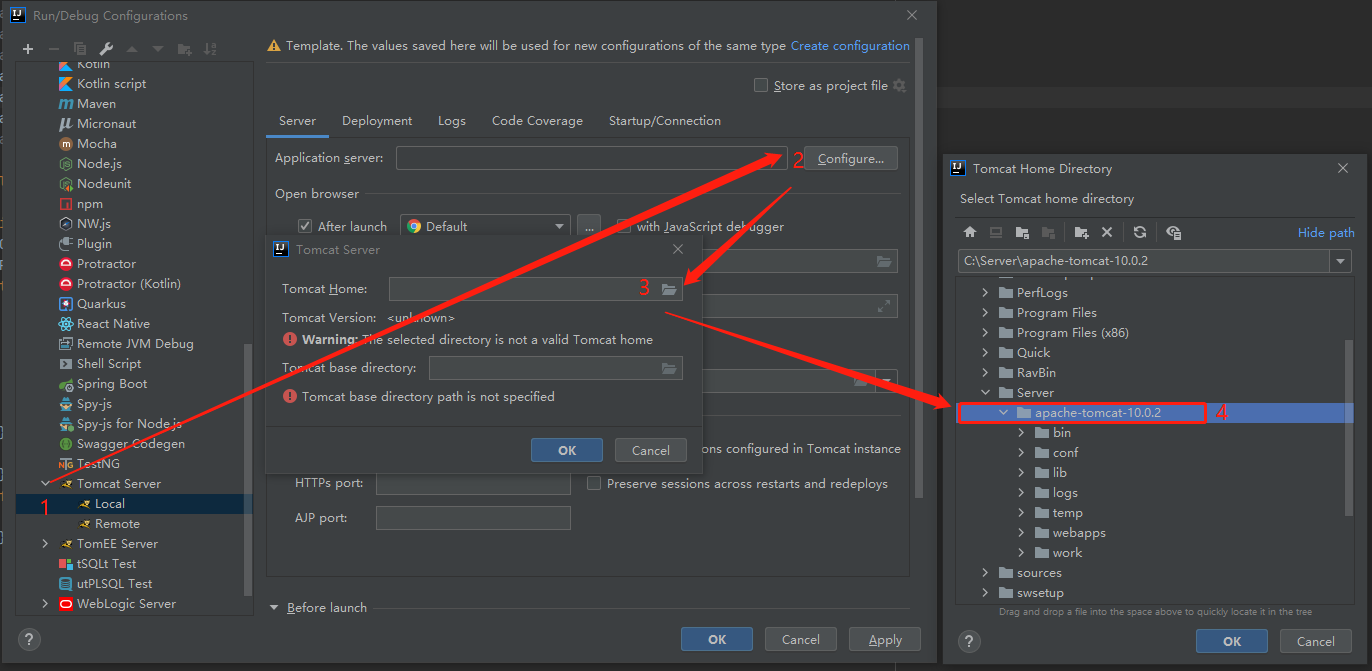Switch to the Server tab
The width and height of the screenshot is (1372, 671).
tap(297, 121)
